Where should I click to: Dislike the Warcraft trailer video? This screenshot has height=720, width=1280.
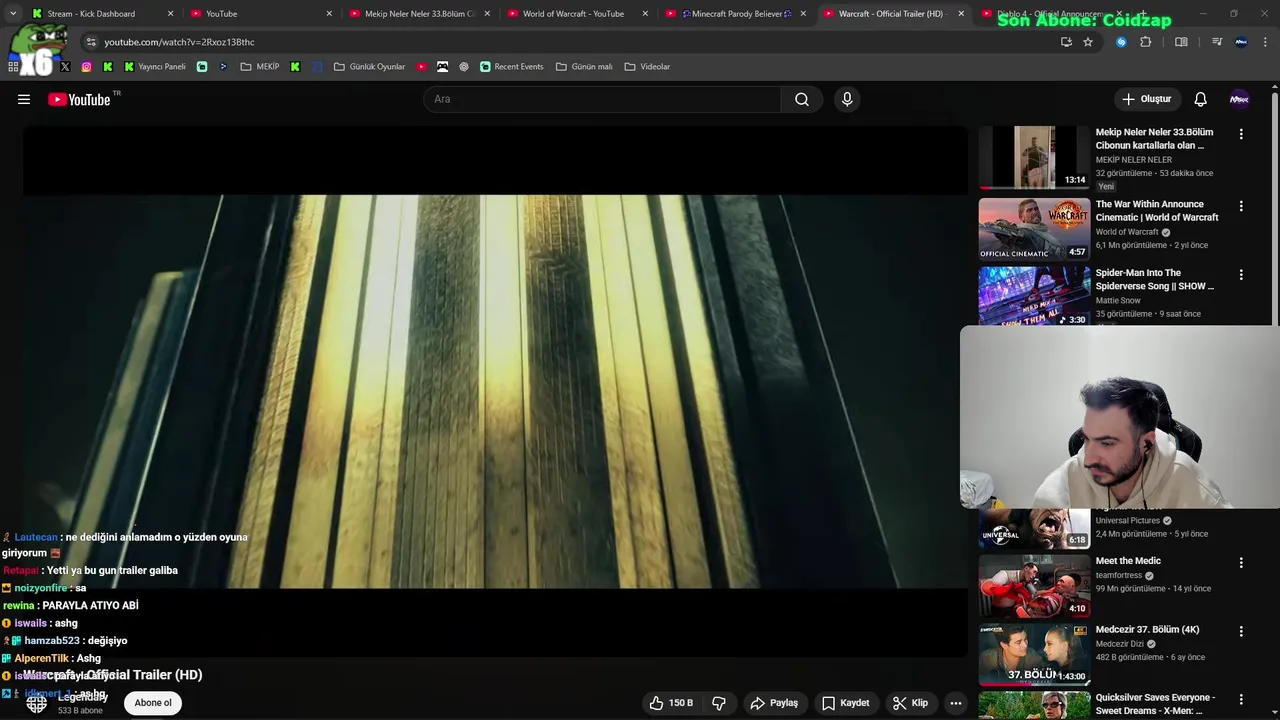[719, 703]
